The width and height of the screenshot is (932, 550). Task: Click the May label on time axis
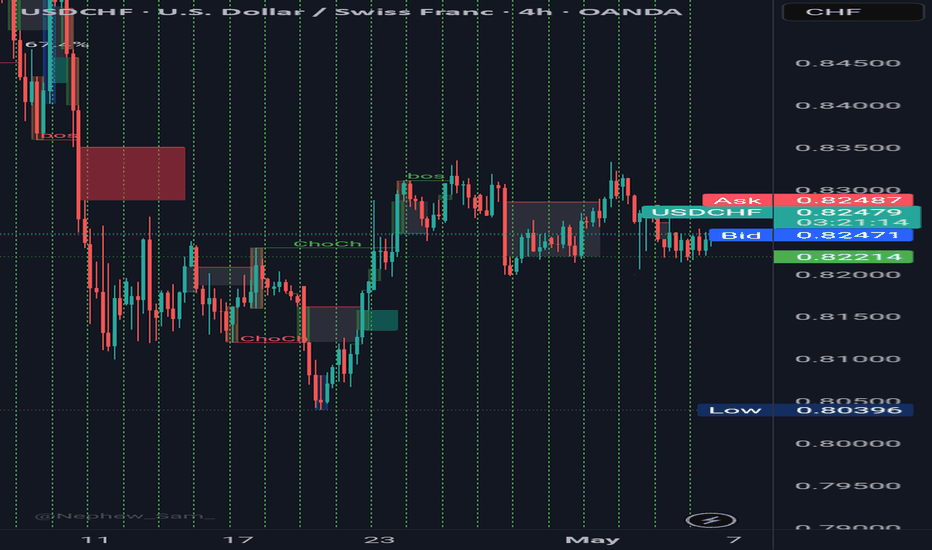point(592,540)
